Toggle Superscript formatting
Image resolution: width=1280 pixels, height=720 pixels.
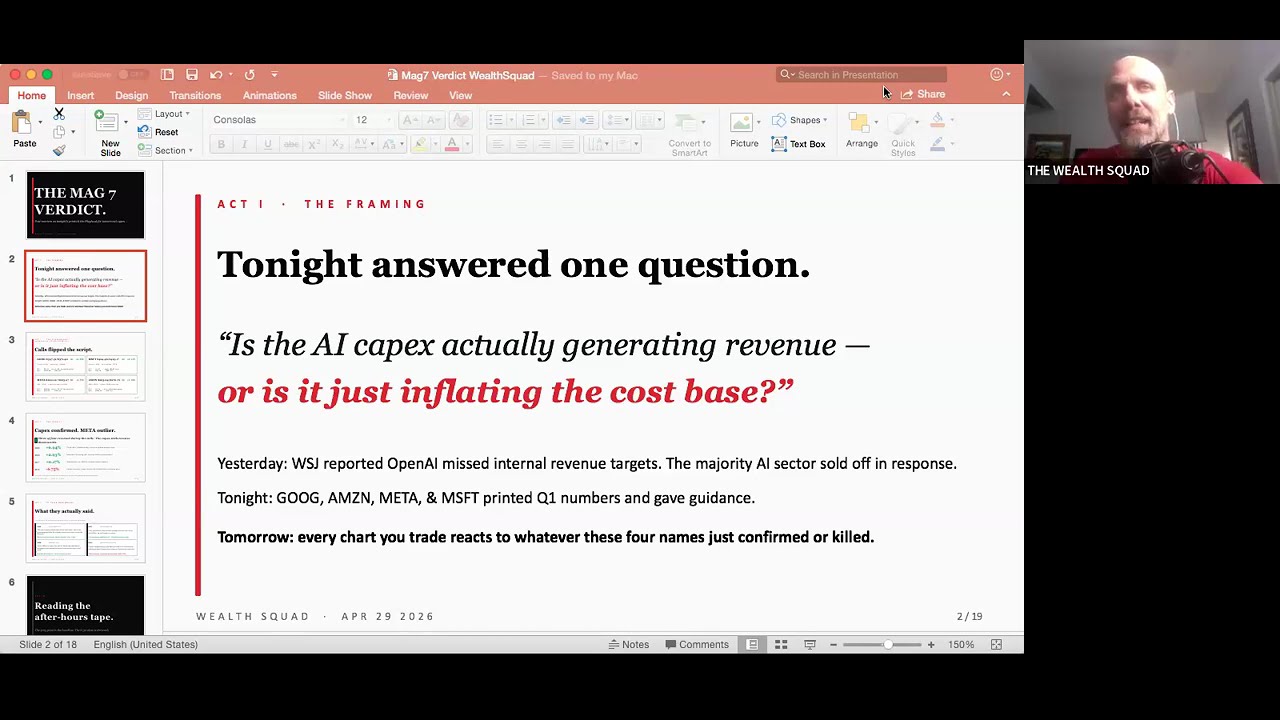314,144
